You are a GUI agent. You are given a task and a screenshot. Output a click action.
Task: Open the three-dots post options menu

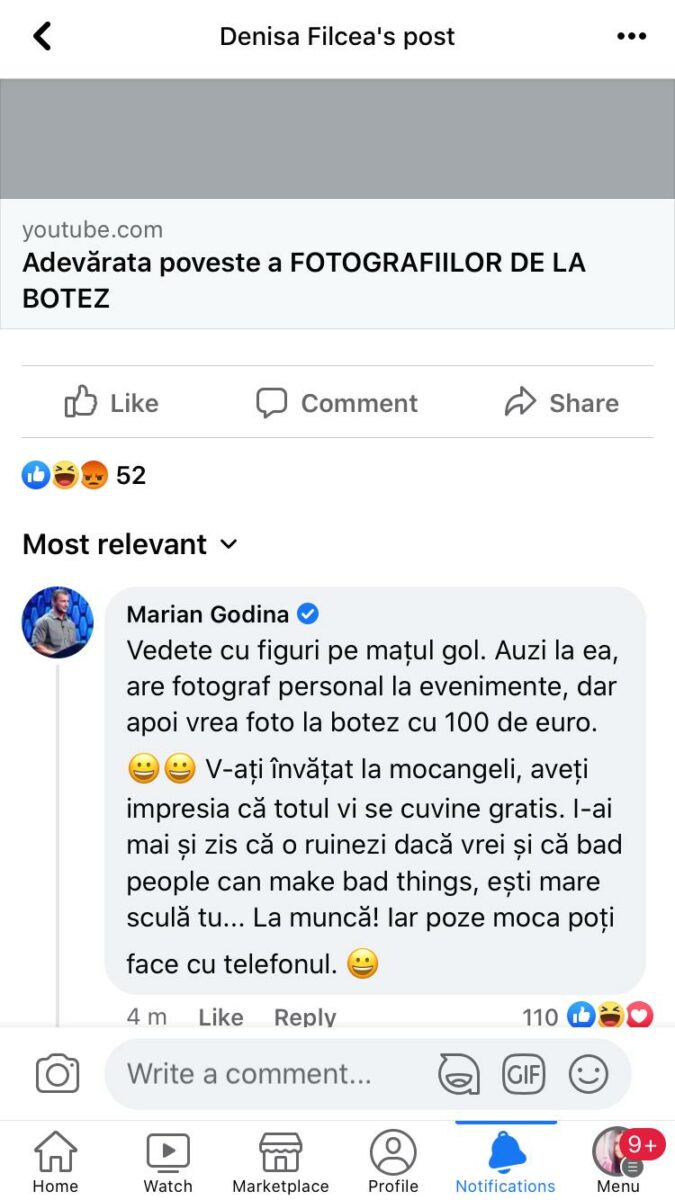tap(631, 37)
